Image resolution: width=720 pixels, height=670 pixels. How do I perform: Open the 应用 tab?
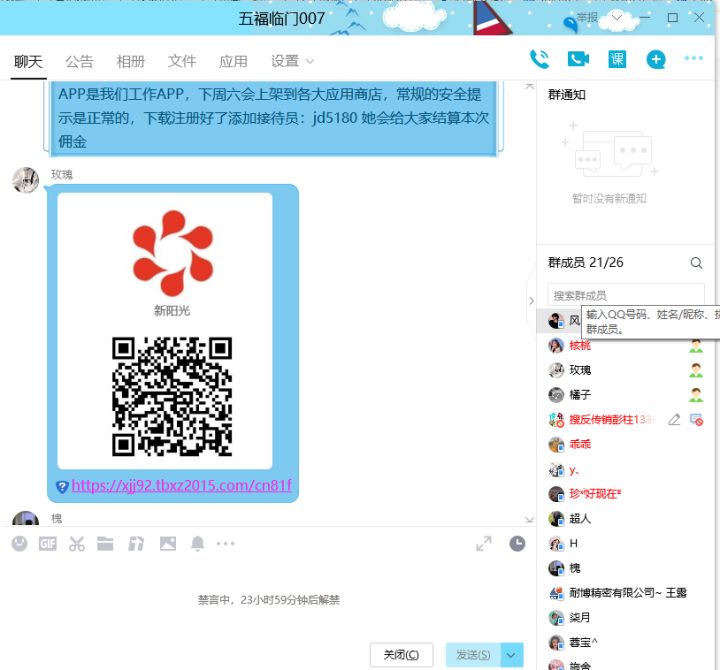[x=233, y=61]
